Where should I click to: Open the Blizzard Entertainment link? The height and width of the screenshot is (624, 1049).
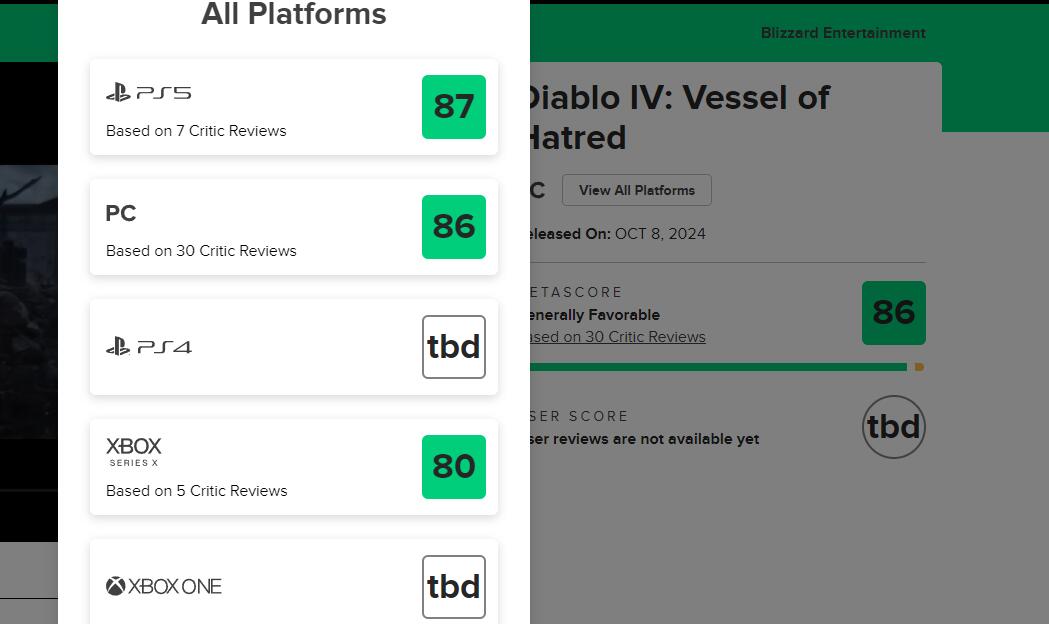pos(843,33)
